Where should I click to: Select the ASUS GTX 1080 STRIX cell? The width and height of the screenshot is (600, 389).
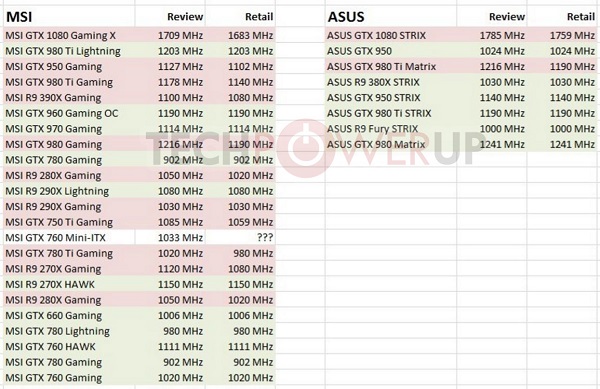pyautogui.click(x=391, y=35)
